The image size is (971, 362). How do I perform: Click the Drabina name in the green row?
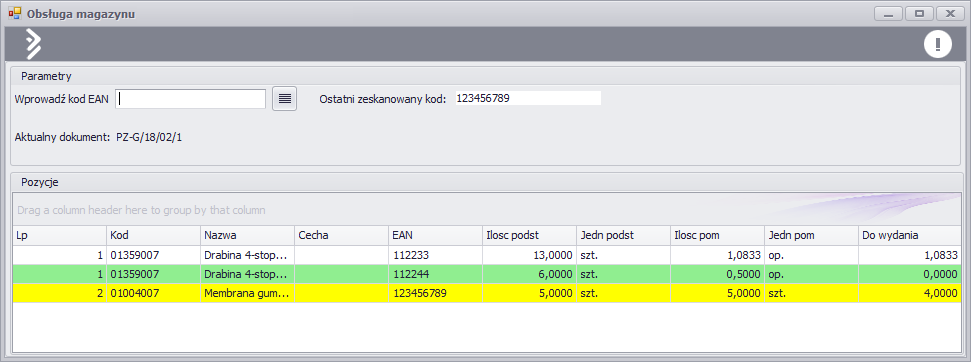click(x=247, y=274)
